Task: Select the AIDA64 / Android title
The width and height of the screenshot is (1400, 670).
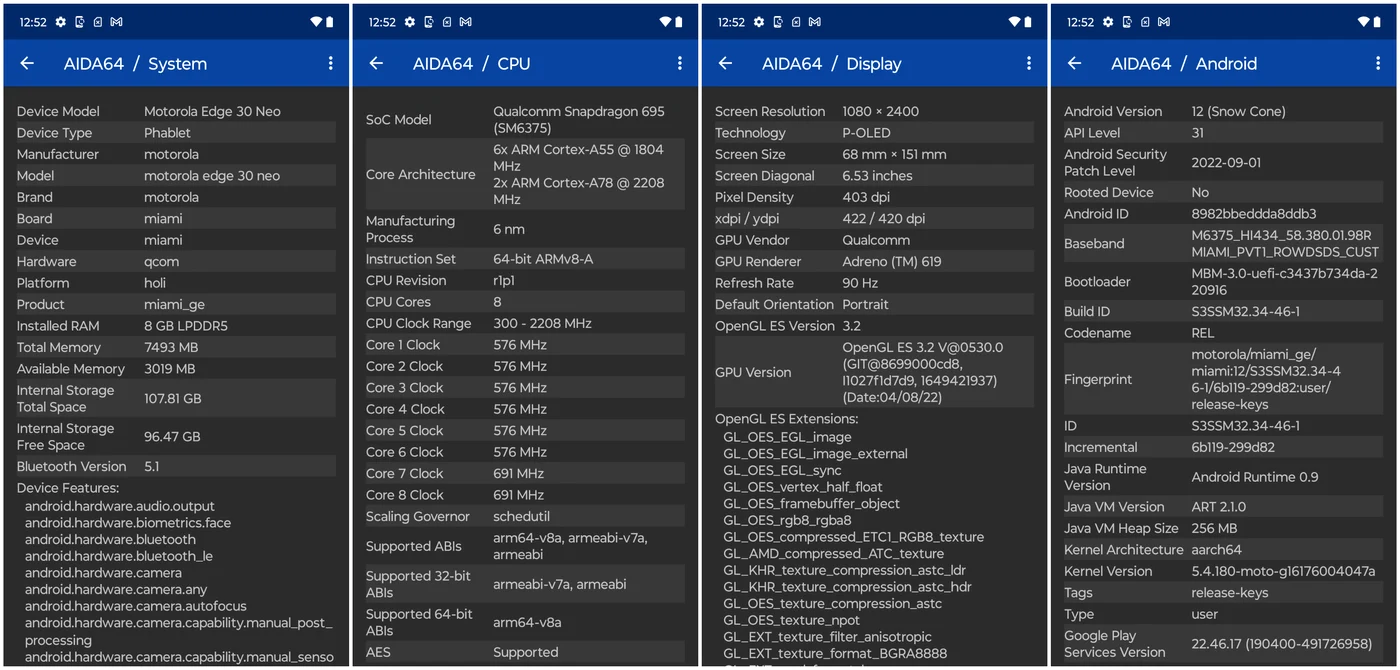Action: click(x=1184, y=63)
